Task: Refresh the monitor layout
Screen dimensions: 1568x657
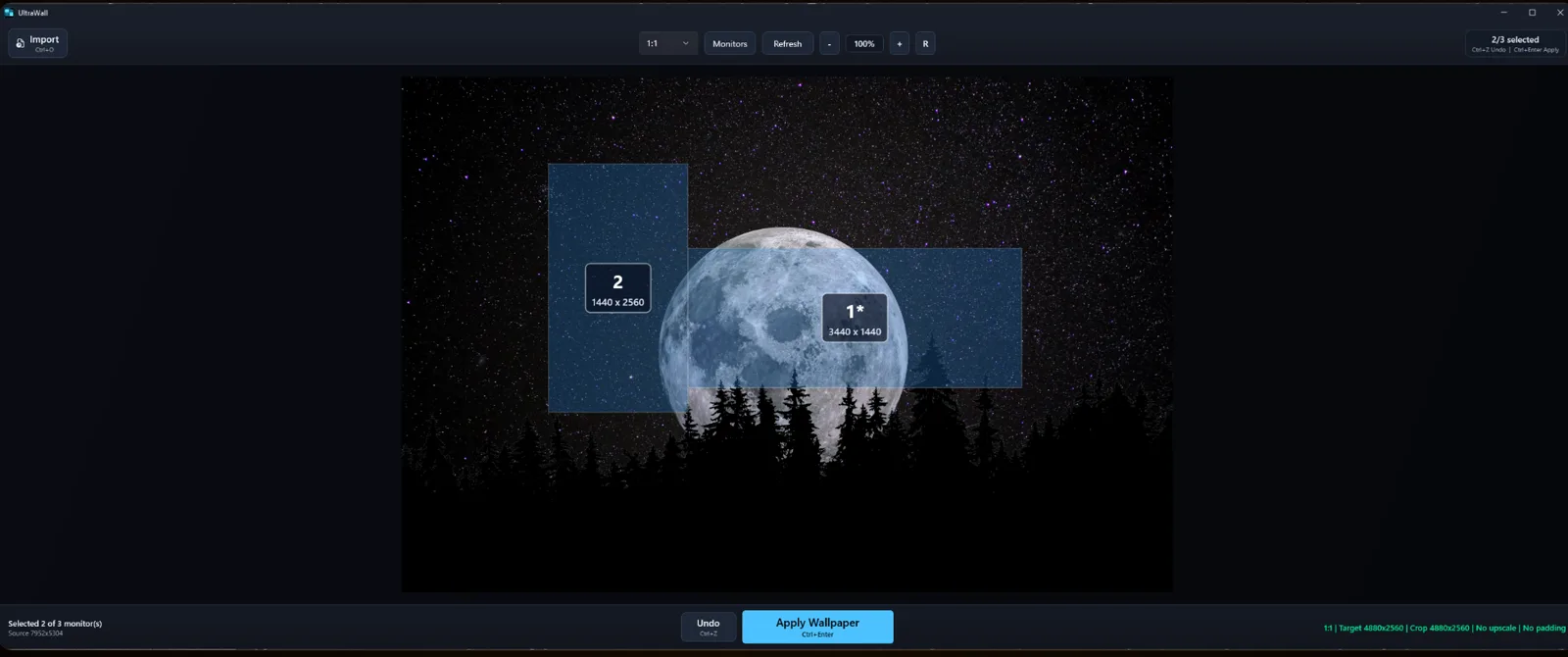Action: (788, 44)
